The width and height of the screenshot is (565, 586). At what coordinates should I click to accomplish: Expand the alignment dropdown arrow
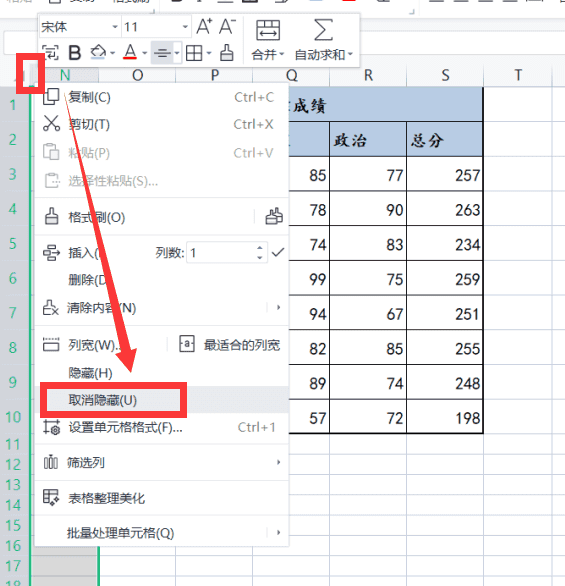(177, 53)
